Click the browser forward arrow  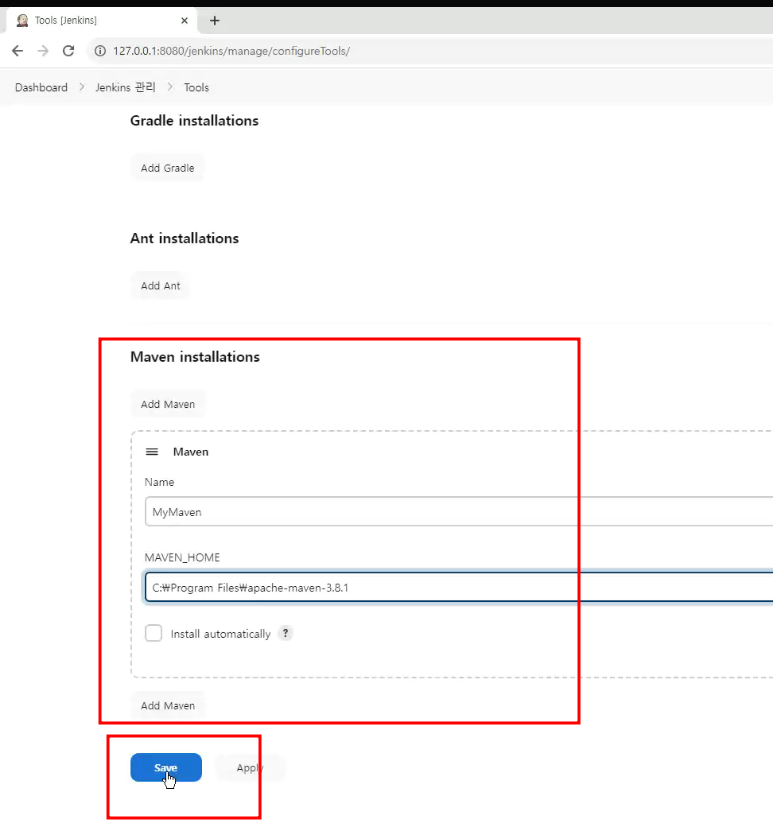click(43, 51)
